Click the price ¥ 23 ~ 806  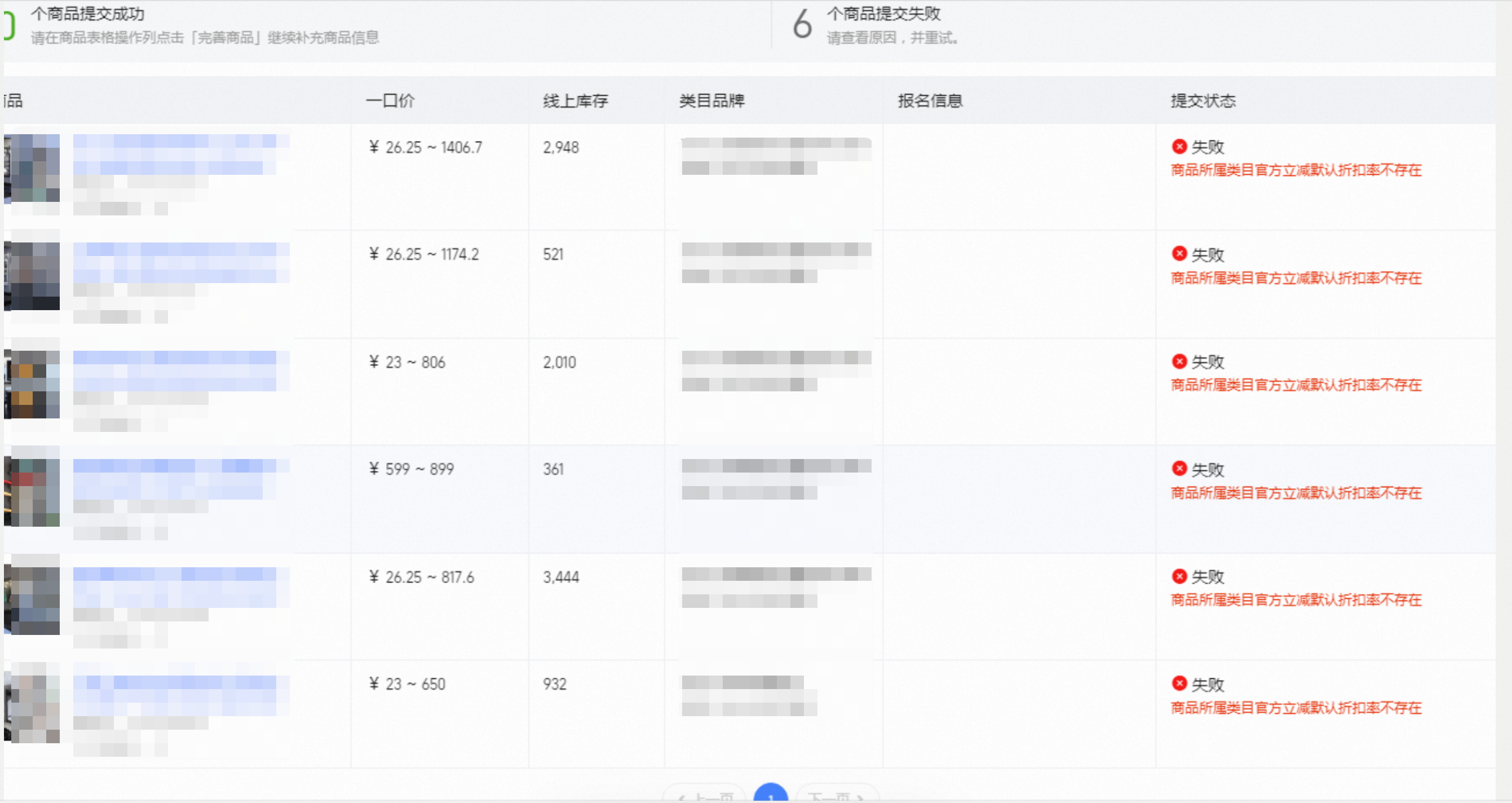pyautogui.click(x=407, y=362)
